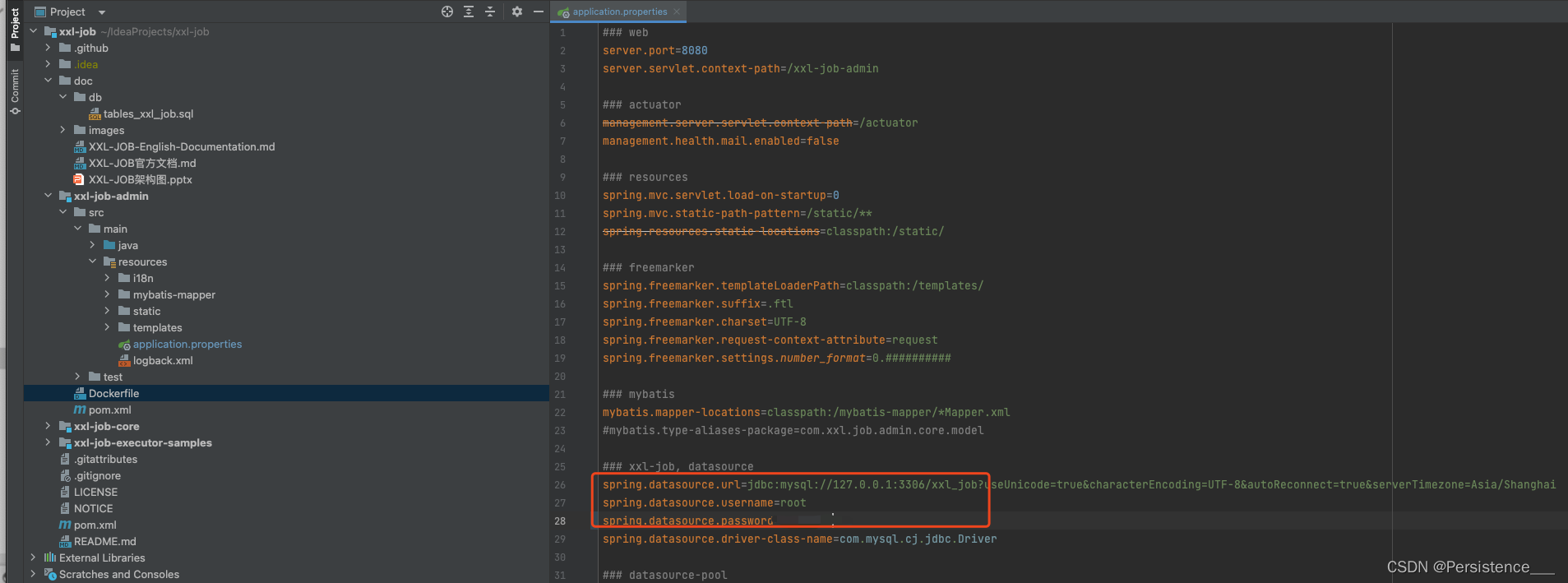Switch to the Project side tab
Screen dimensions: 1568x583
(15, 29)
